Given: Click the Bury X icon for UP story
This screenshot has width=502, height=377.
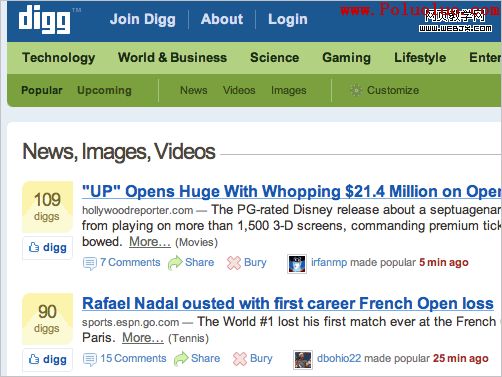Looking at the screenshot, I should pyautogui.click(x=234, y=263).
